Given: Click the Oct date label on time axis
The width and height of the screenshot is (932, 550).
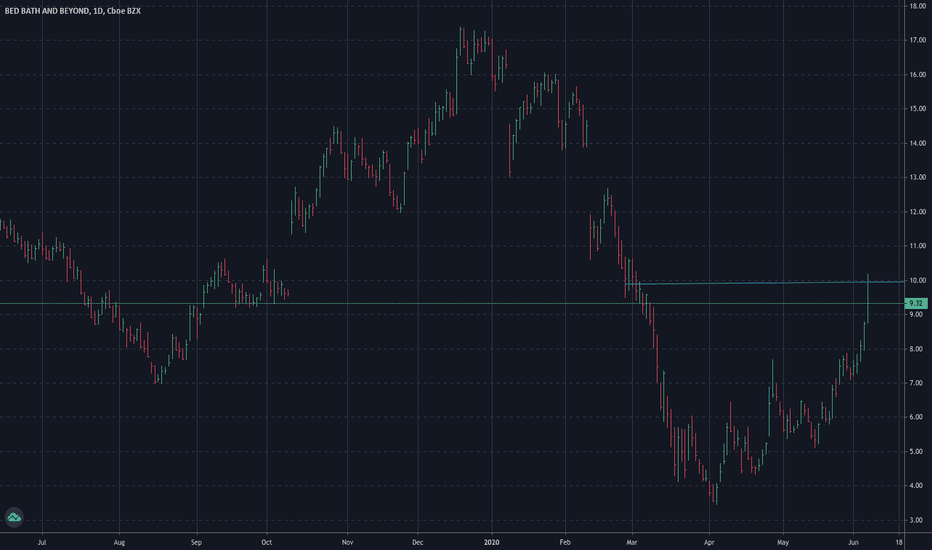Looking at the screenshot, I should (x=266, y=542).
